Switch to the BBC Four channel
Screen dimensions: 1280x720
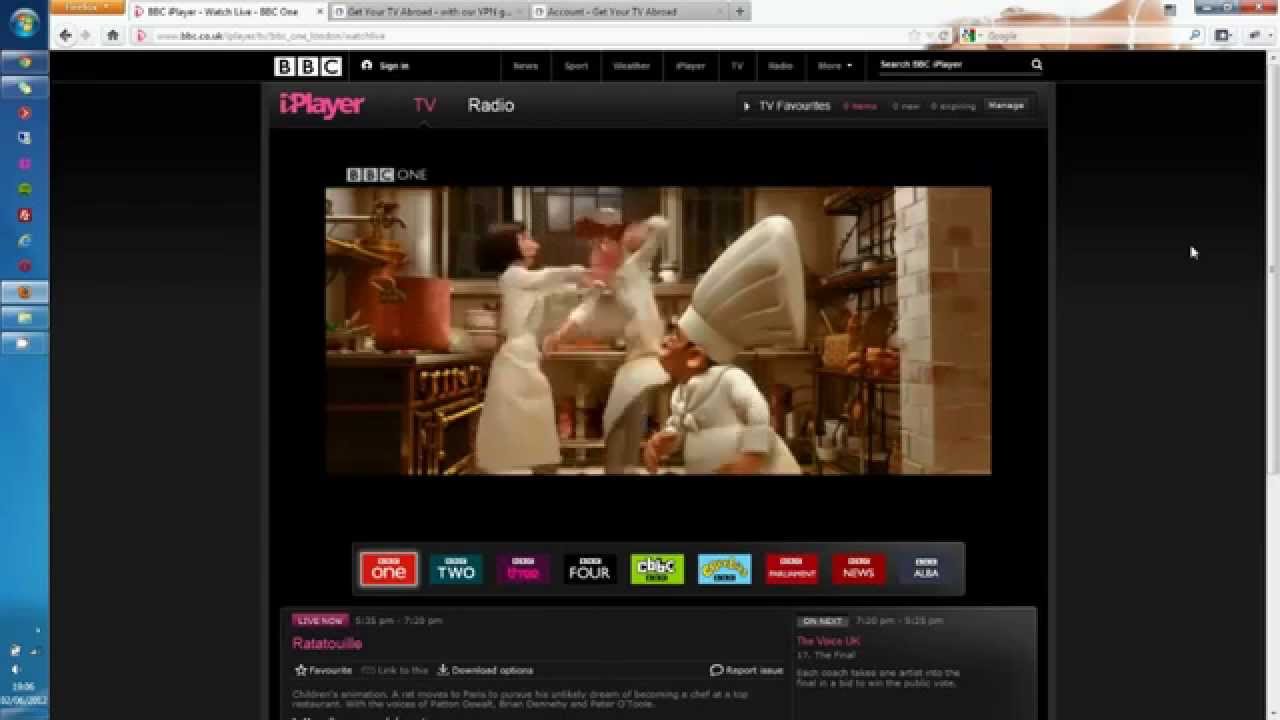click(x=590, y=569)
